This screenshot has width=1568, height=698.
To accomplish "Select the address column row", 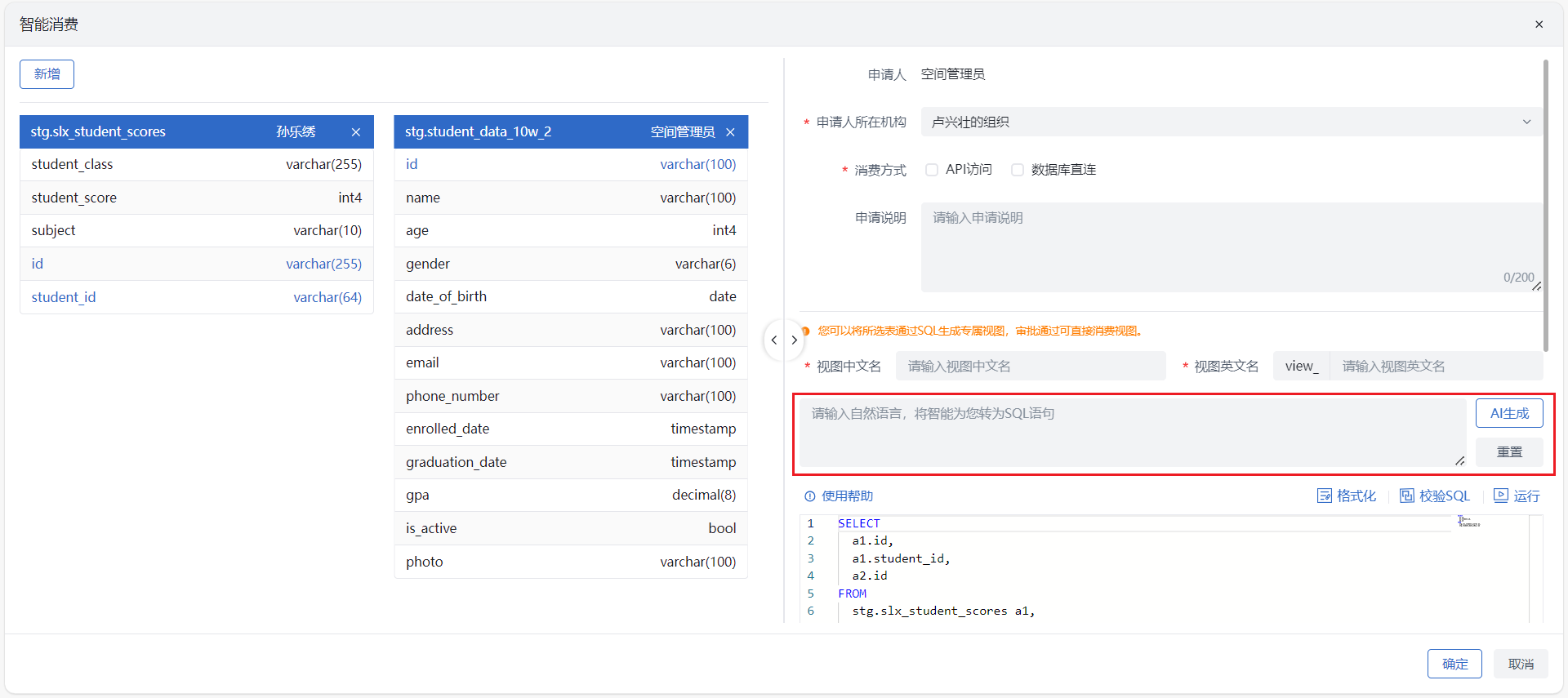I will [571, 330].
